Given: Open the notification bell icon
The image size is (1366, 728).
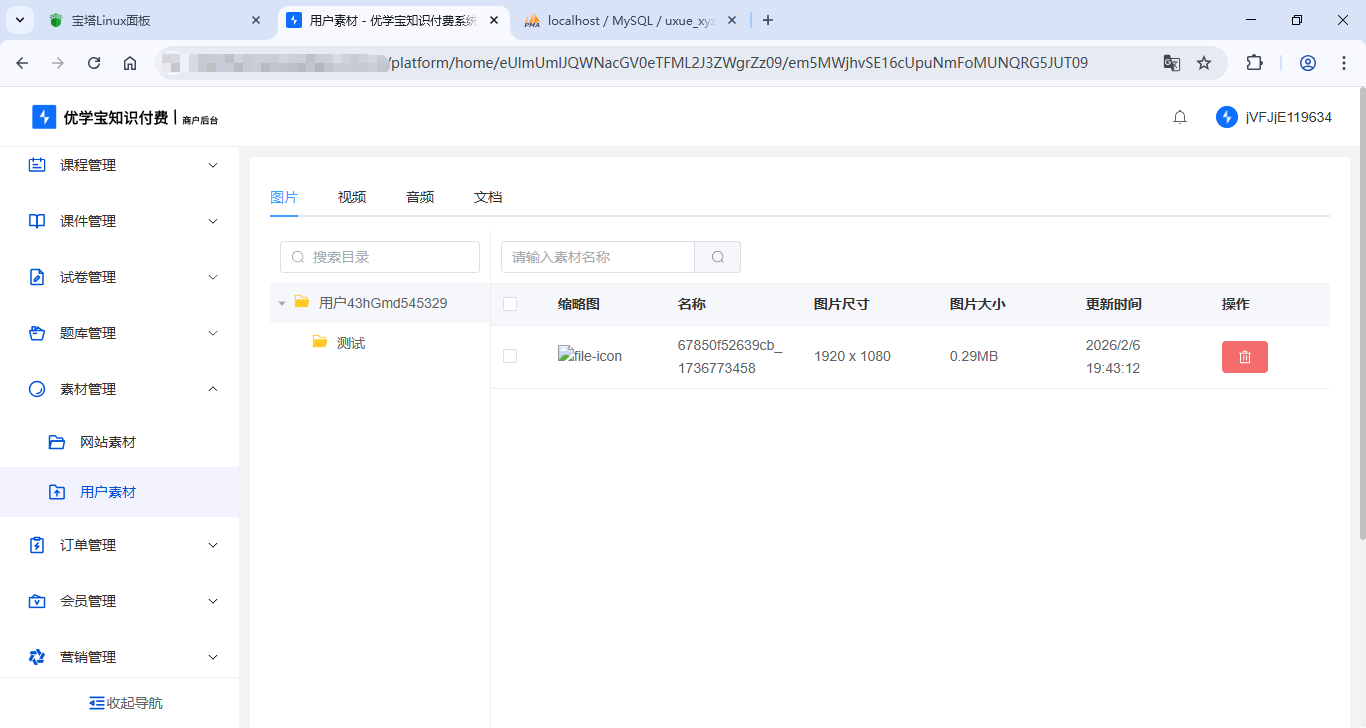Looking at the screenshot, I should (1179, 116).
